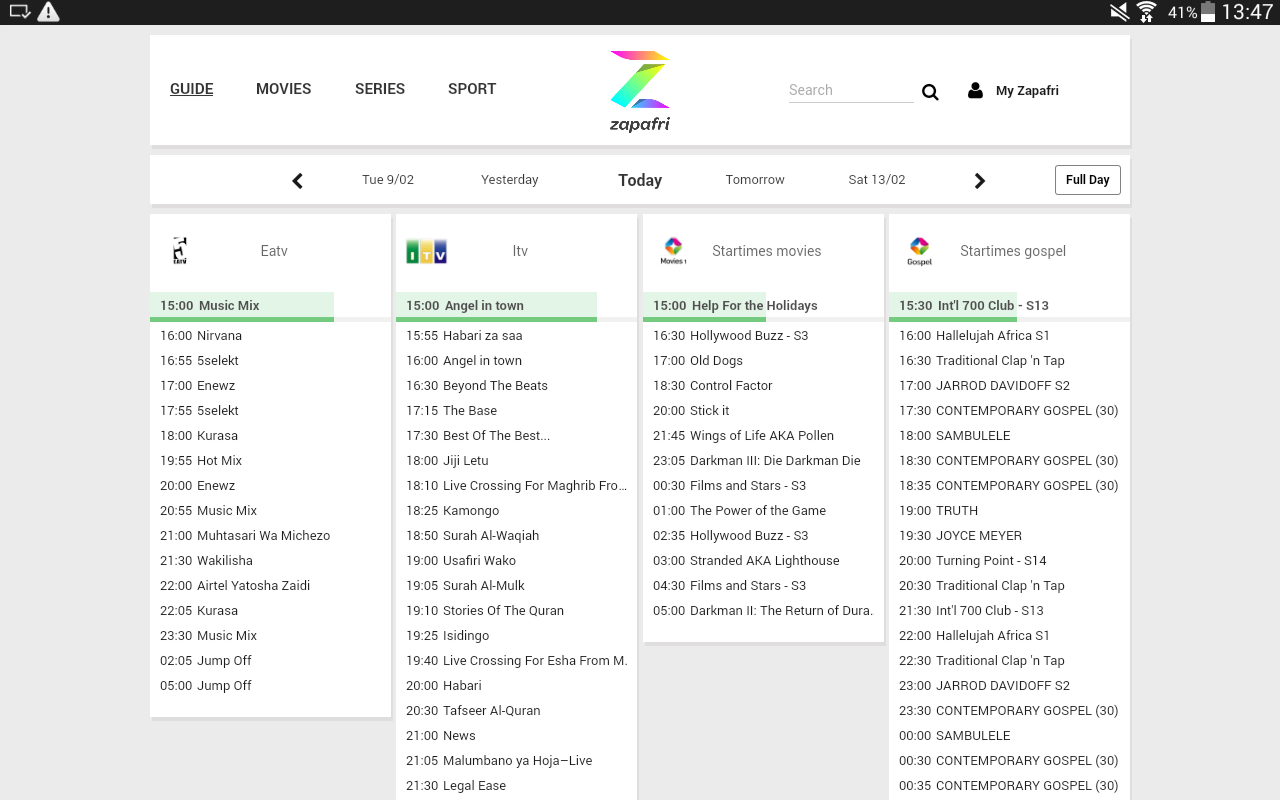1280x800 pixels.
Task: Open the Eatv channel name
Action: [x=274, y=251]
